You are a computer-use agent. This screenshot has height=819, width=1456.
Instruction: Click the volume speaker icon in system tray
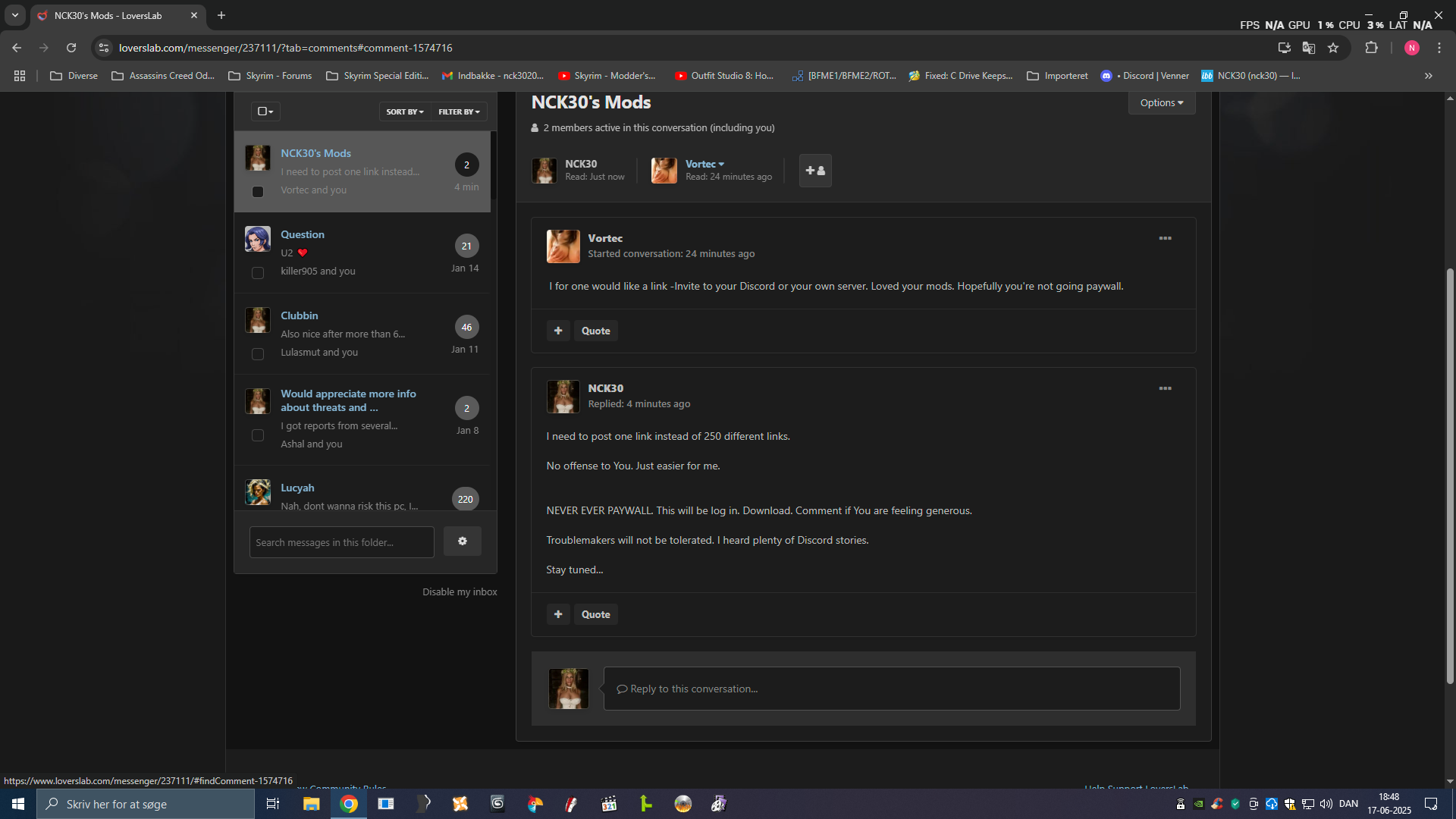pos(1326,804)
